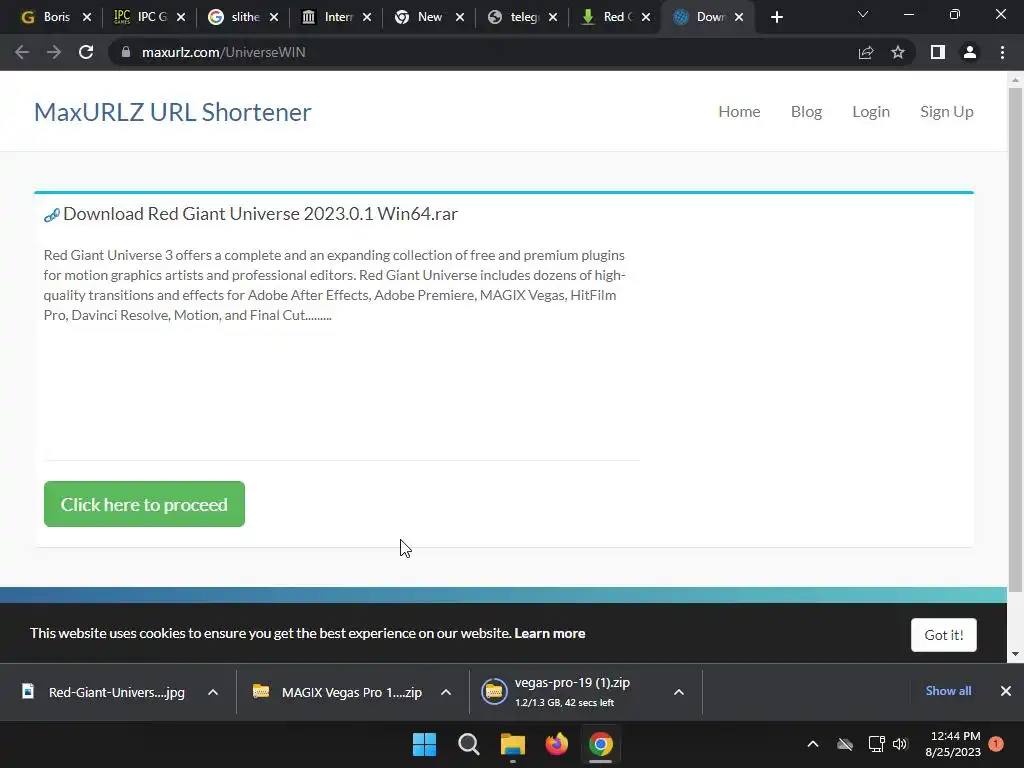Close the New tab
Viewport: 1024px width, 768px height.
460,17
